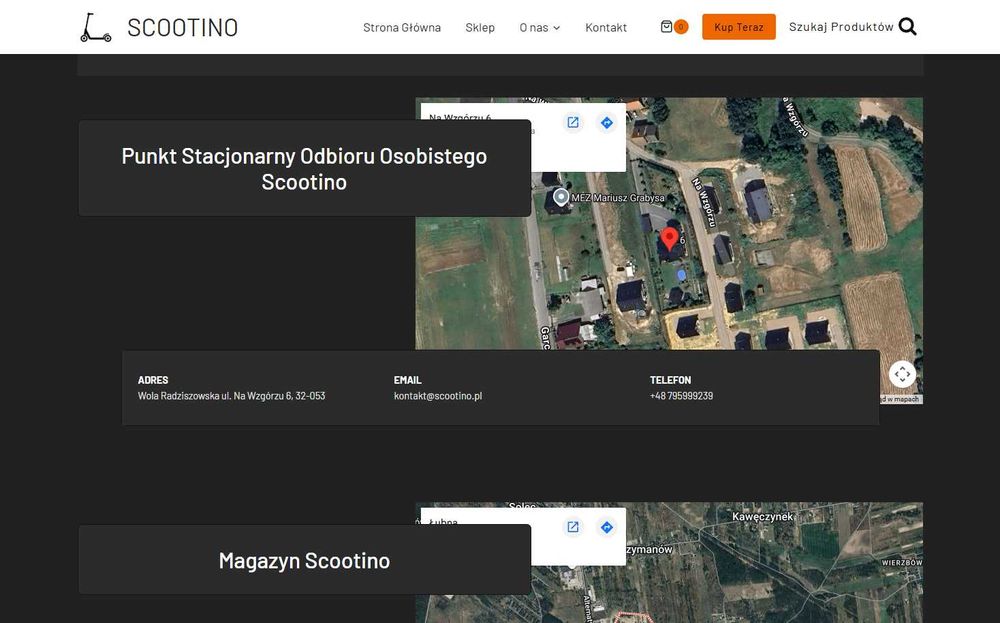The image size is (1000, 623).
Task: Select the address Wola Radziszowska text
Action: pyautogui.click(x=232, y=396)
